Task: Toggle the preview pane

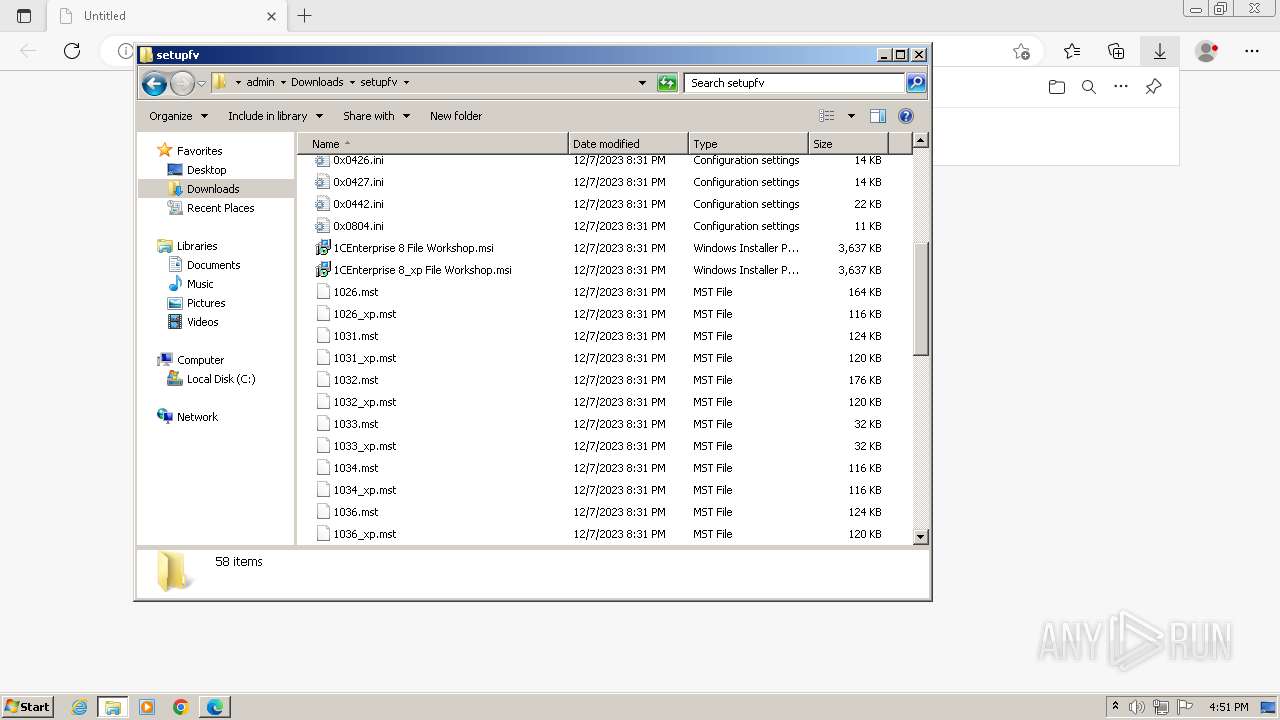Action: tap(877, 116)
